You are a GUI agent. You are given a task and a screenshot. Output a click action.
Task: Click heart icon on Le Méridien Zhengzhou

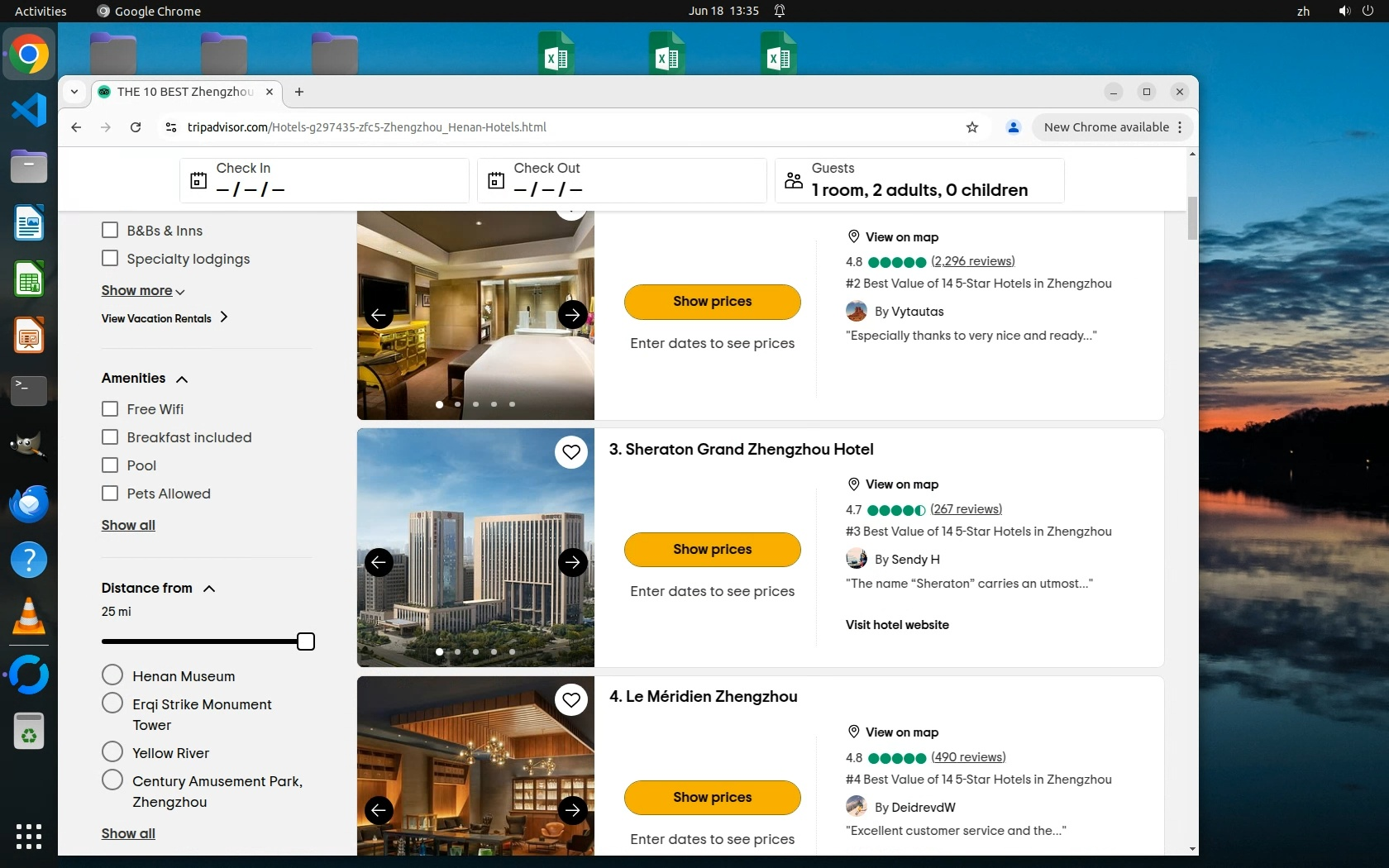tap(570, 700)
